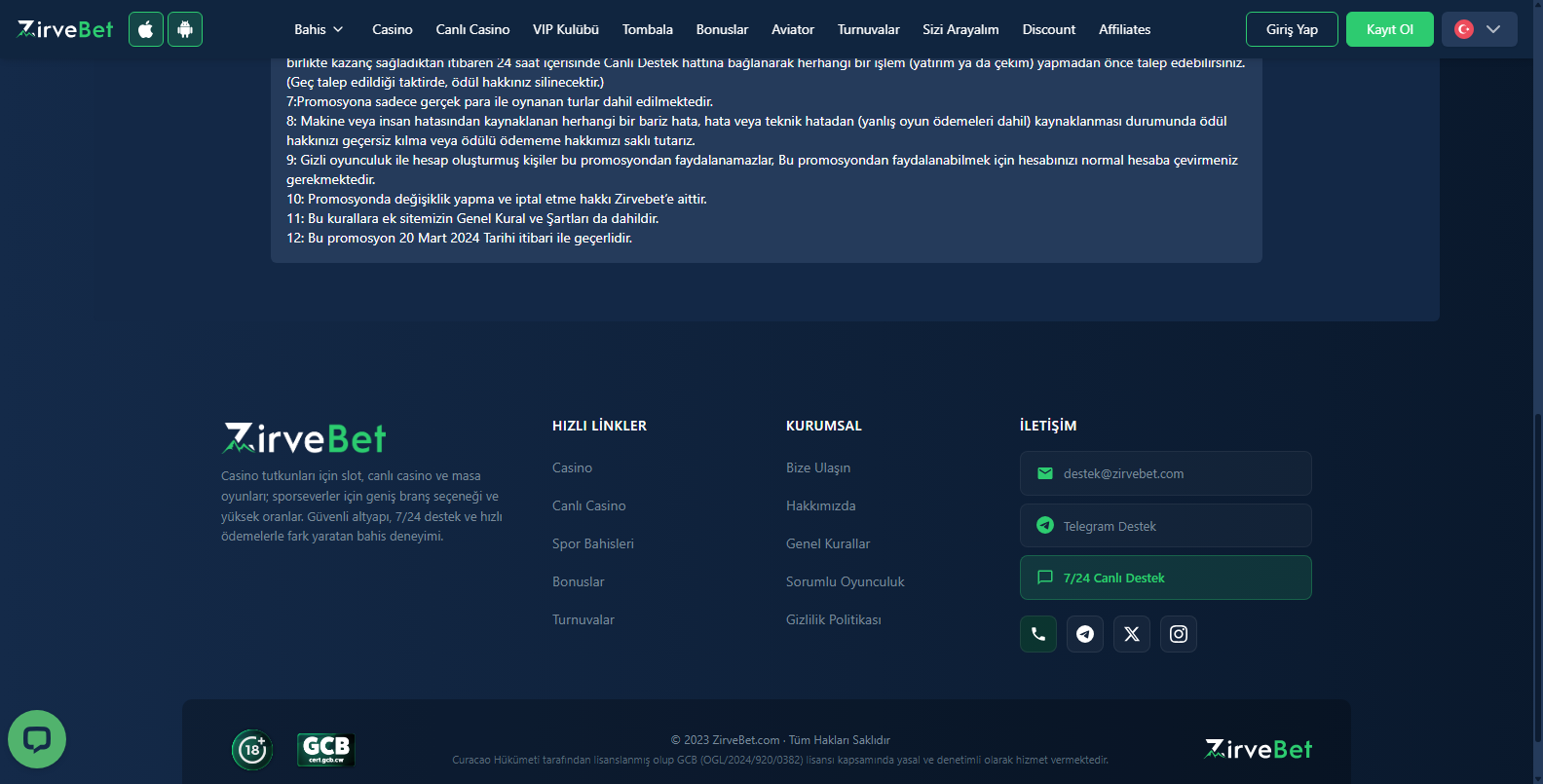Open Turnuvalar in the top navigation
This screenshot has height=784, width=1543.
(x=869, y=29)
